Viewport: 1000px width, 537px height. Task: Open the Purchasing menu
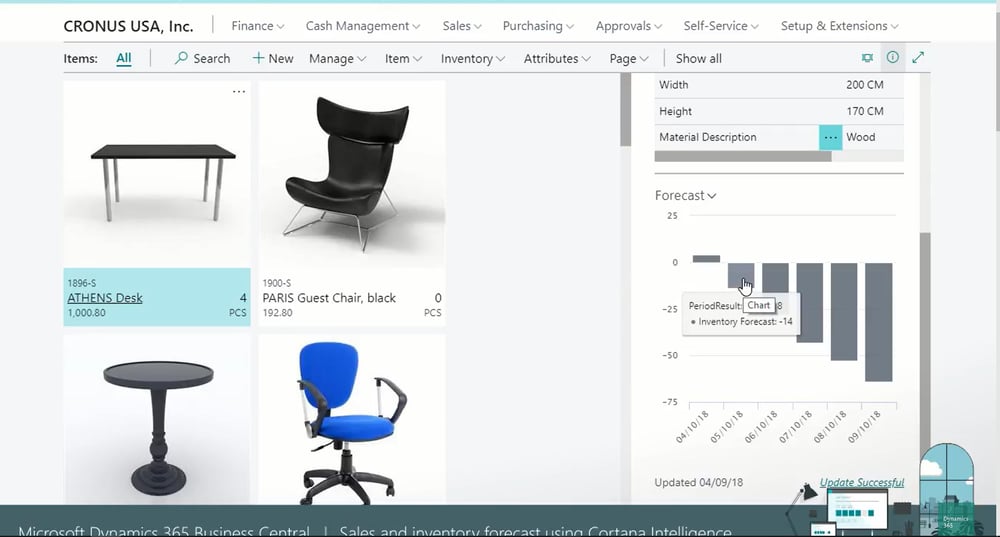(x=538, y=26)
